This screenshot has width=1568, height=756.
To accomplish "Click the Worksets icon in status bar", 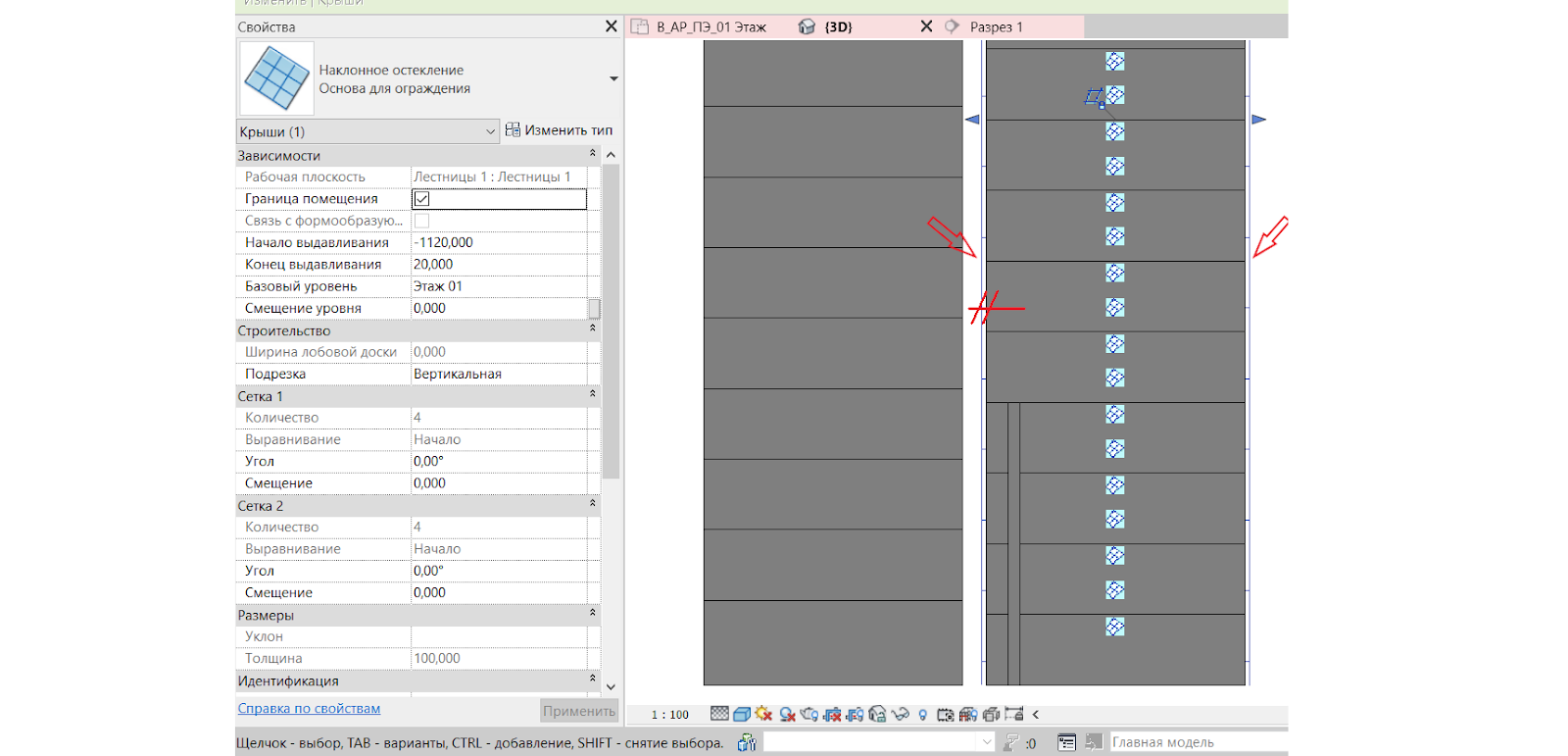I will 747,743.
